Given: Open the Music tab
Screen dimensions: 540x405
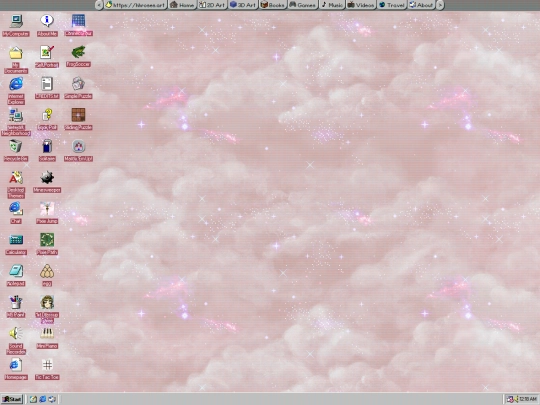Looking at the screenshot, I should (x=332, y=5).
